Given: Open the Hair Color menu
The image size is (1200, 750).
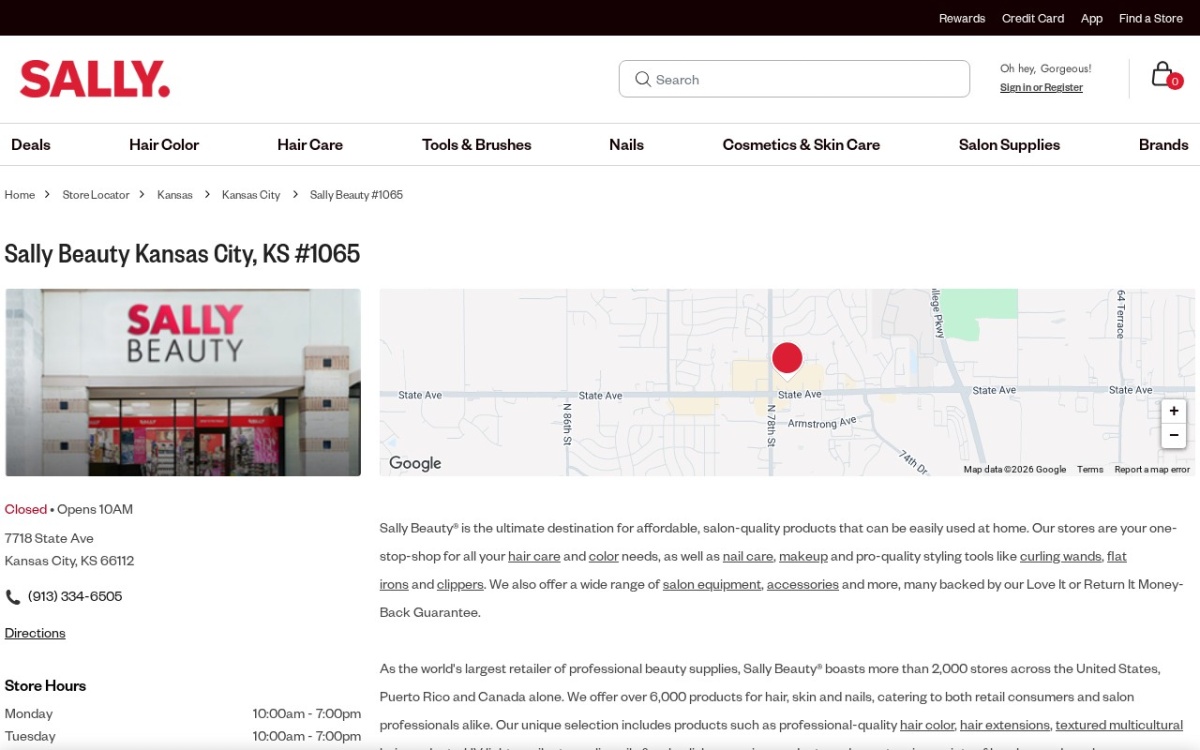Looking at the screenshot, I should point(164,144).
